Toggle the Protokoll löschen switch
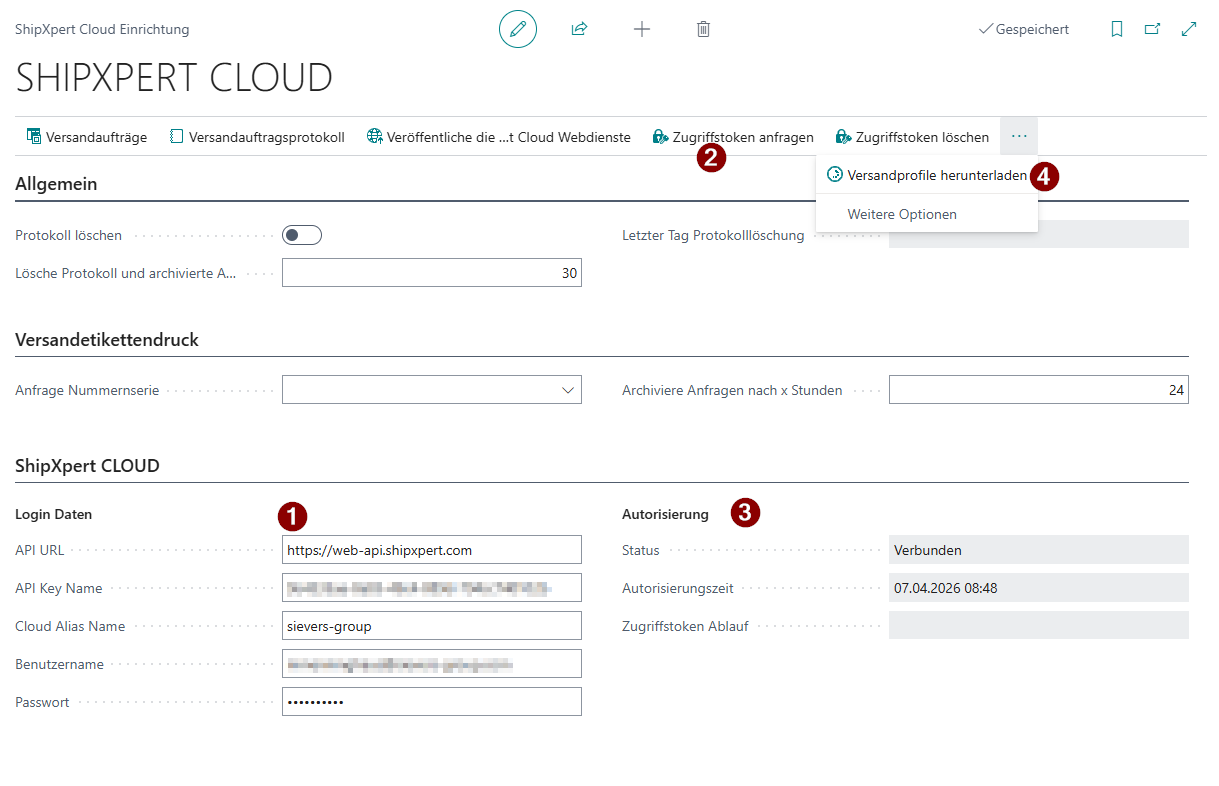The height and width of the screenshot is (786, 1219). pyautogui.click(x=302, y=235)
